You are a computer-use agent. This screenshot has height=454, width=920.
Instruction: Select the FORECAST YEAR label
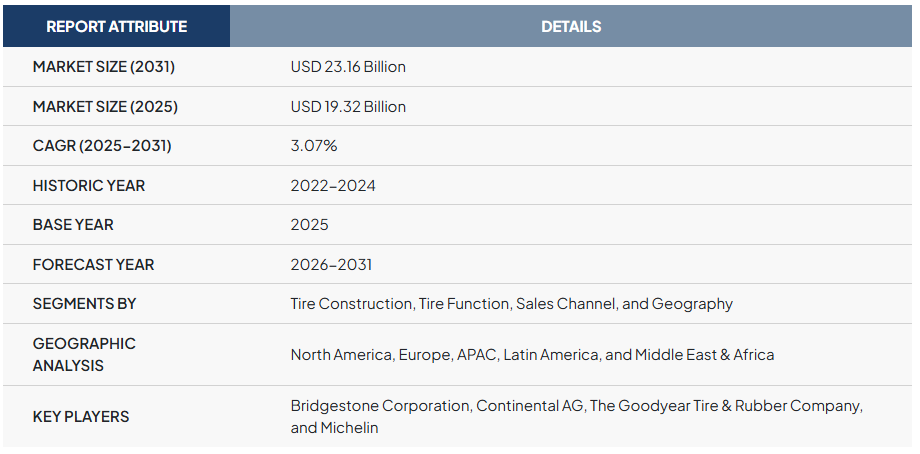93,264
